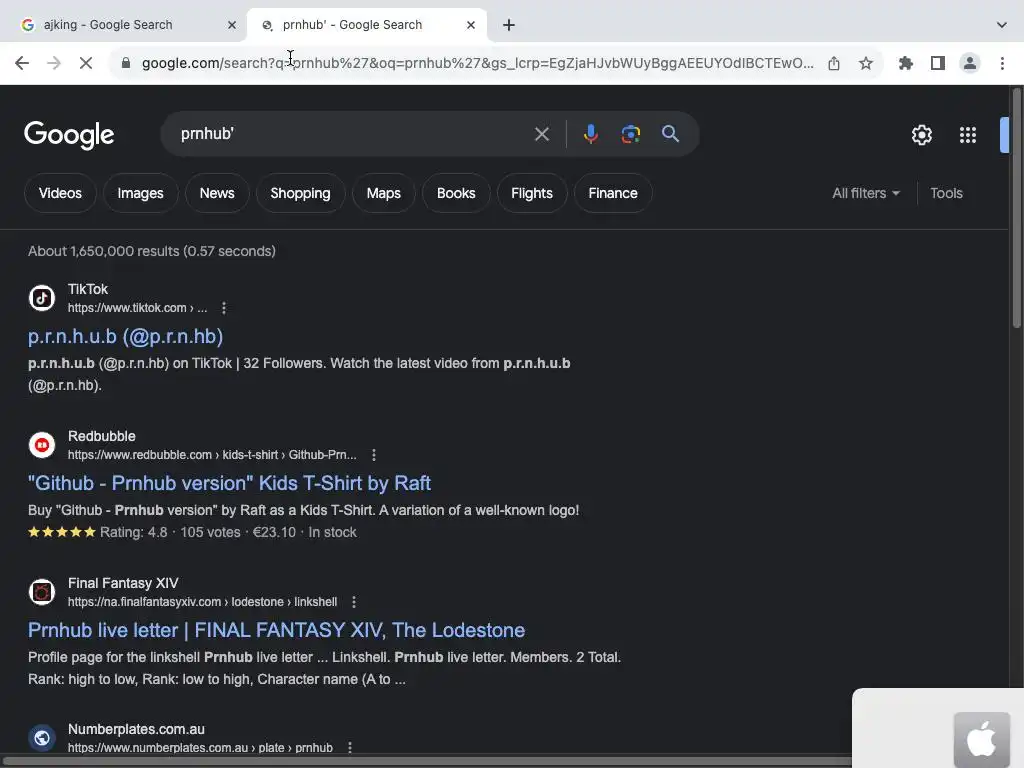This screenshot has height=768, width=1024.
Task: Click the Numberplates.com.au site name
Action: click(x=136, y=729)
